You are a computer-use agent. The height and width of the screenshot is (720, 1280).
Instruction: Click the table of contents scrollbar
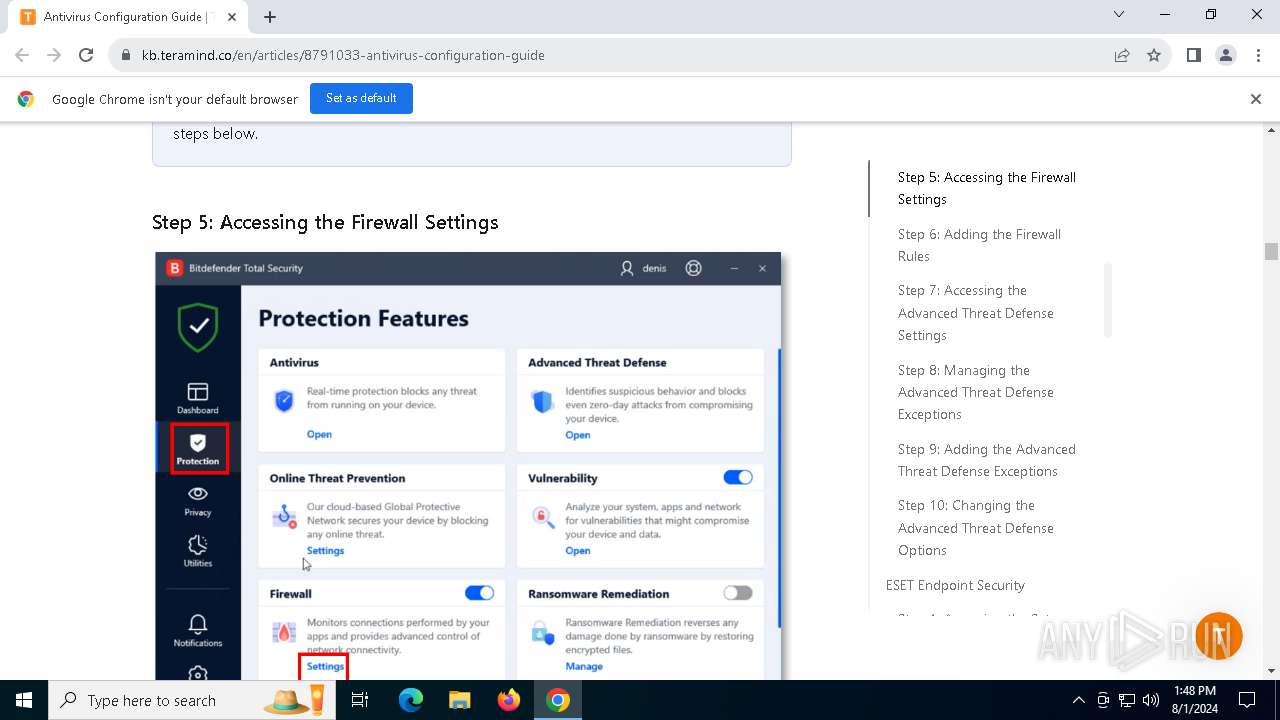click(x=1108, y=300)
